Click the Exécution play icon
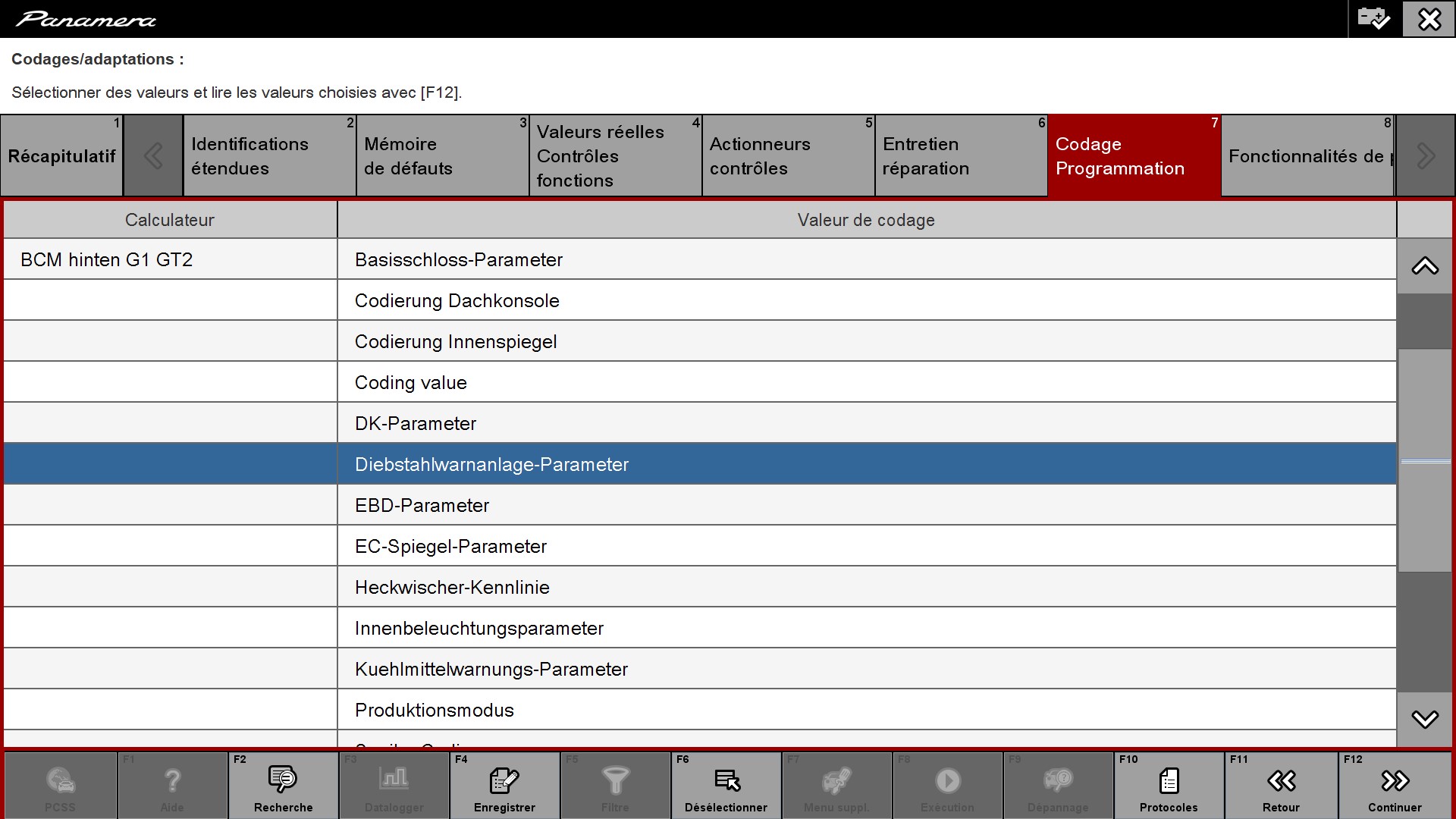 pyautogui.click(x=947, y=786)
